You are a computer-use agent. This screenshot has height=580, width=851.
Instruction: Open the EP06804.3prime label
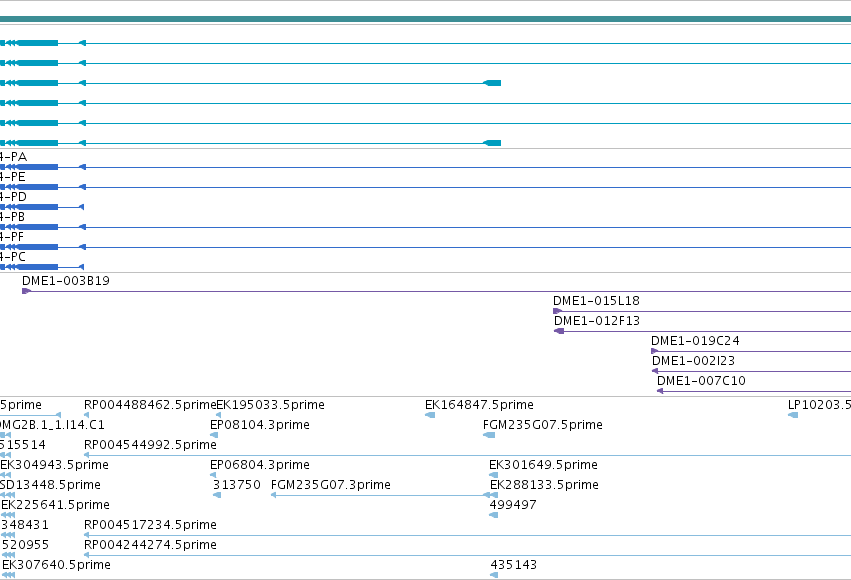260,465
